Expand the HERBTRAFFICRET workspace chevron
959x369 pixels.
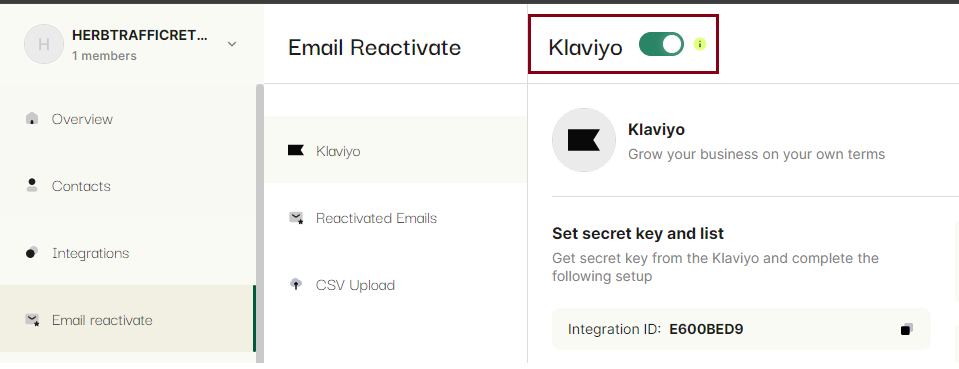tap(232, 44)
